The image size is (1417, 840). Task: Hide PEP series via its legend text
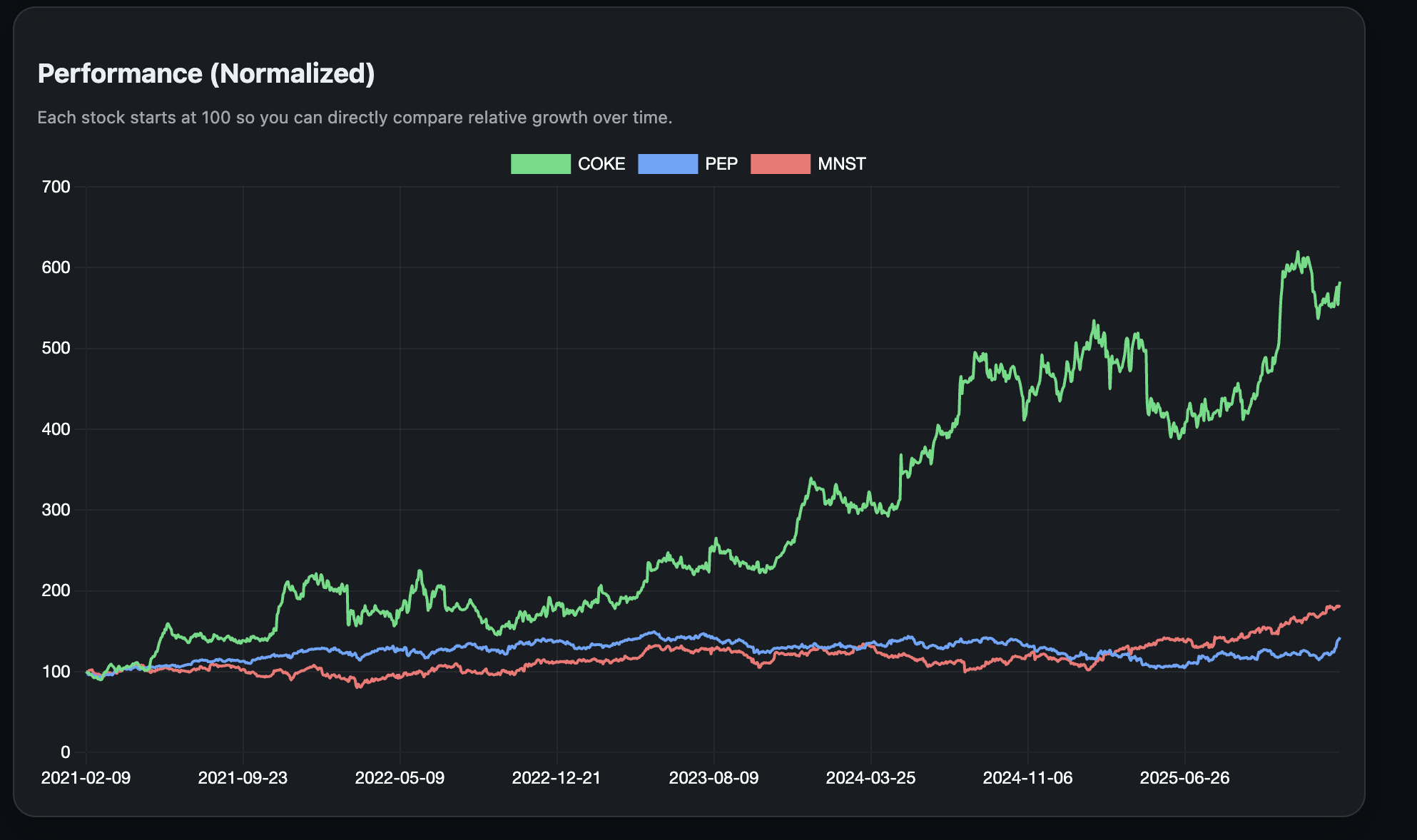[721, 164]
